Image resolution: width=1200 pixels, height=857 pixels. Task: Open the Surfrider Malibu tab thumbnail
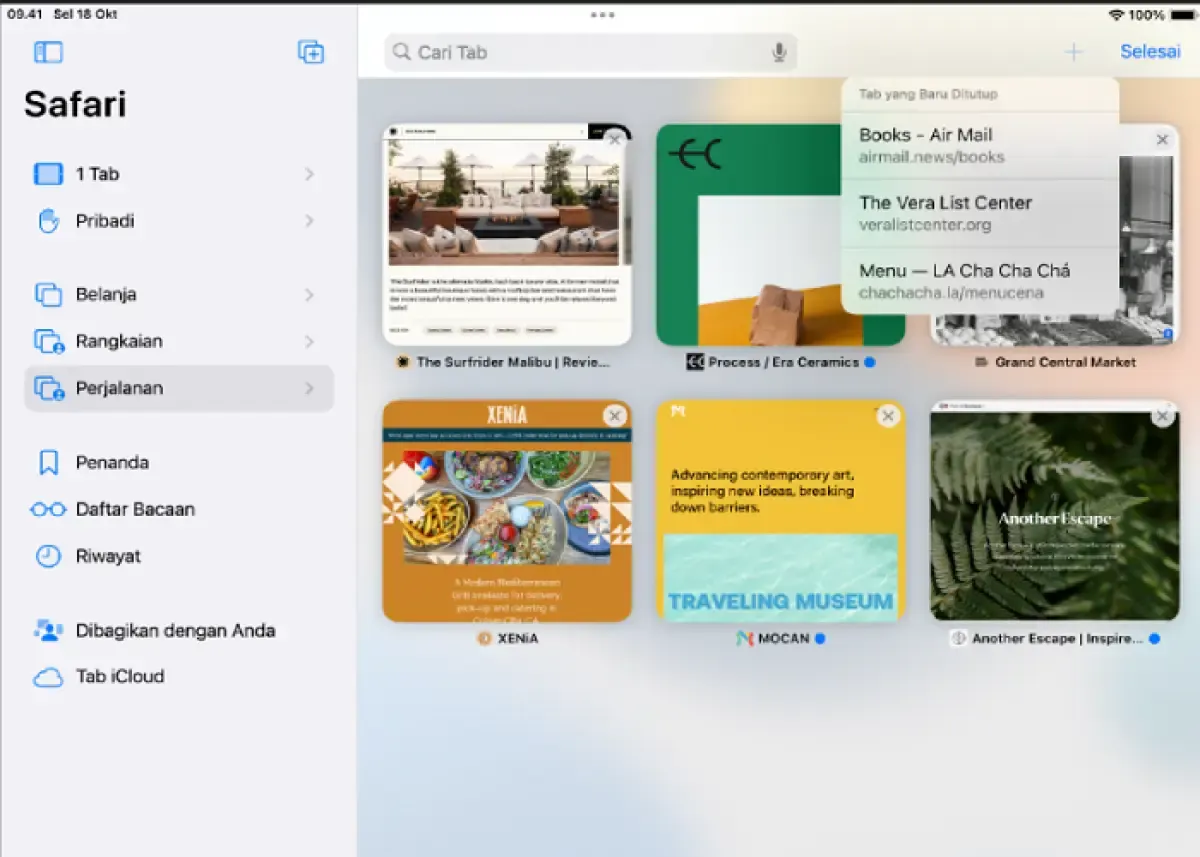click(x=507, y=235)
